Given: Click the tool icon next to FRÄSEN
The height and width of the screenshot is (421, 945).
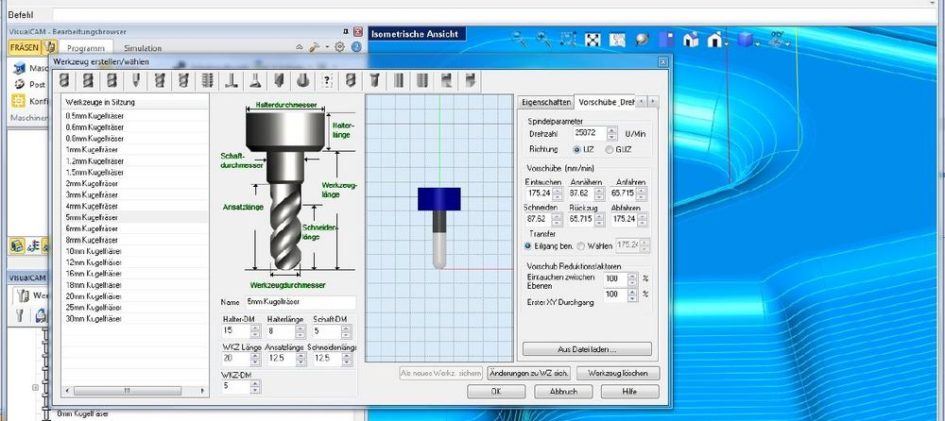Looking at the screenshot, I should (x=48, y=47).
